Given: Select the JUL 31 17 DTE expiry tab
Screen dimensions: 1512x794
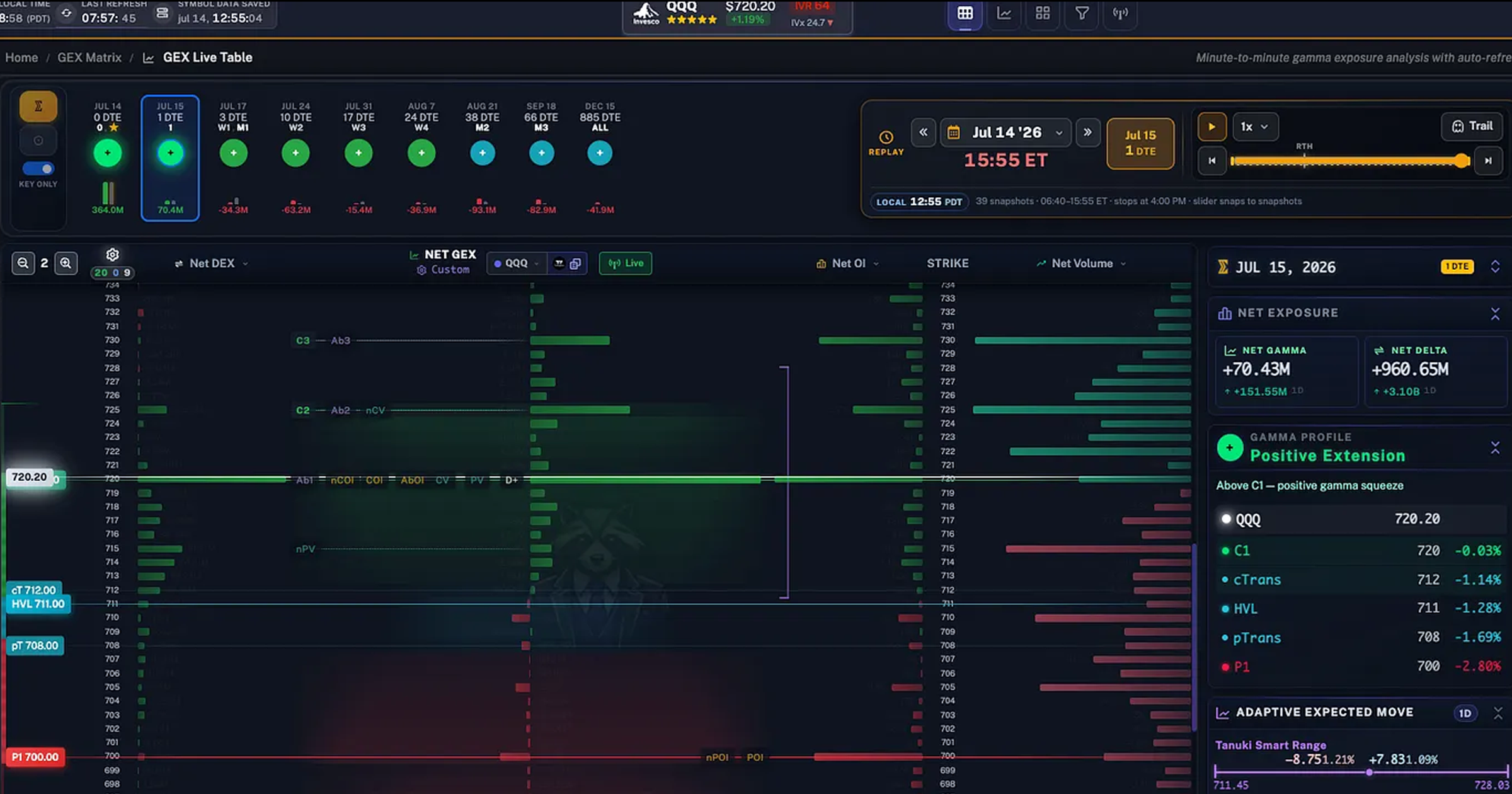Looking at the screenshot, I should click(x=358, y=158).
